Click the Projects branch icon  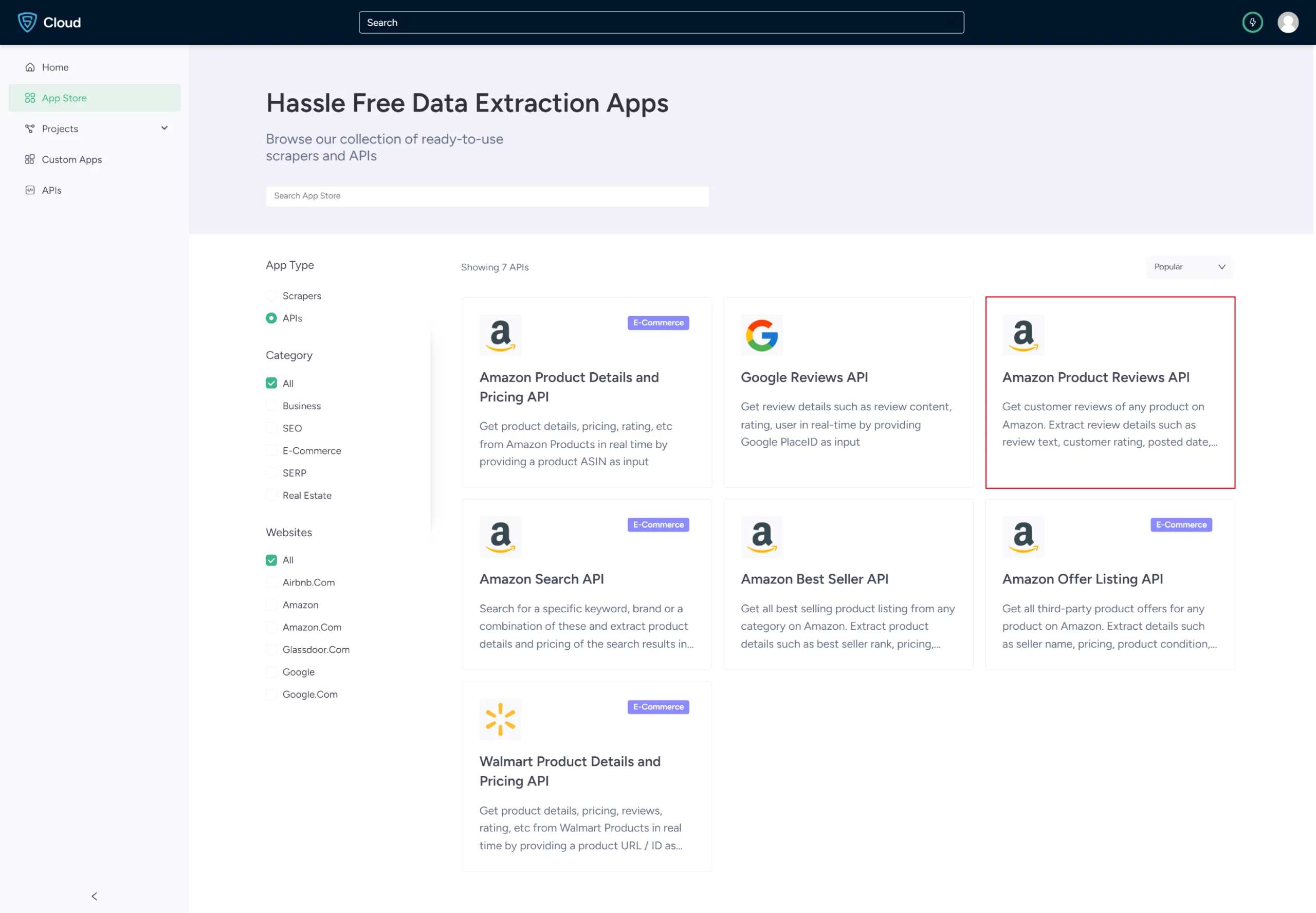30,129
